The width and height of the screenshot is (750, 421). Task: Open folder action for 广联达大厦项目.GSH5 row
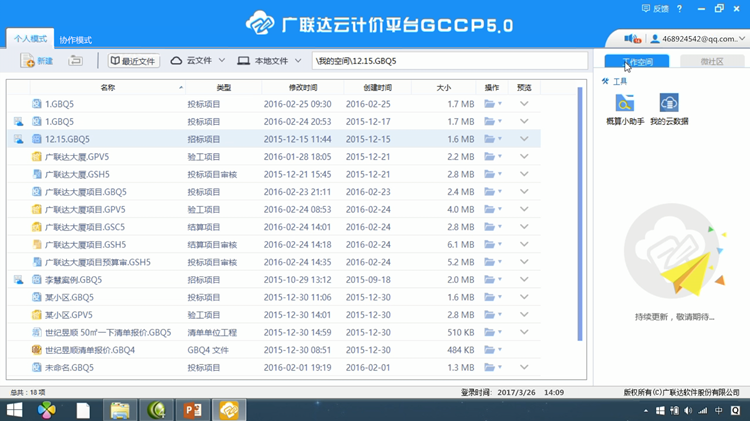pos(492,244)
